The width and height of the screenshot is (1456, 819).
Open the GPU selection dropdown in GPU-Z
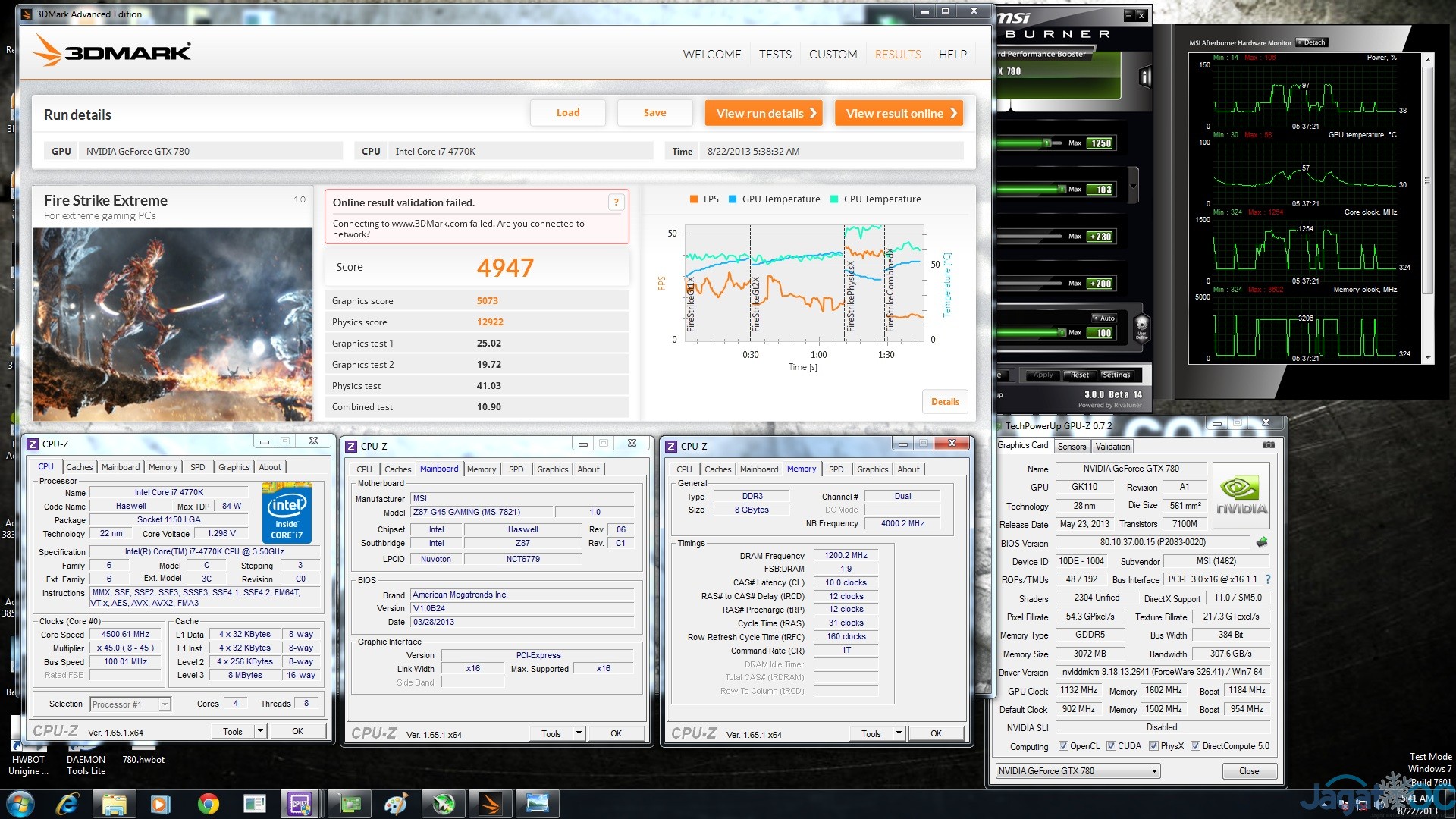point(1078,771)
